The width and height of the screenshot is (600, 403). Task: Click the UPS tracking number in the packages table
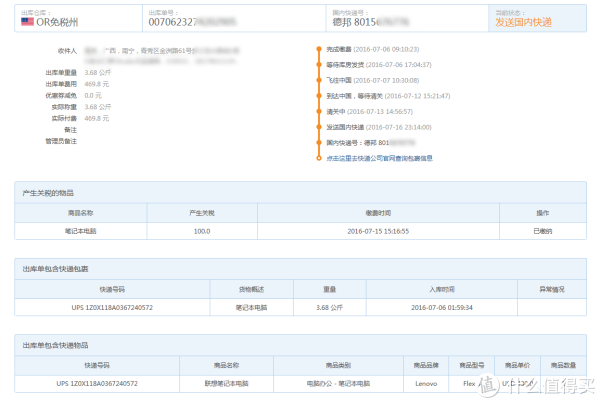coord(112,308)
